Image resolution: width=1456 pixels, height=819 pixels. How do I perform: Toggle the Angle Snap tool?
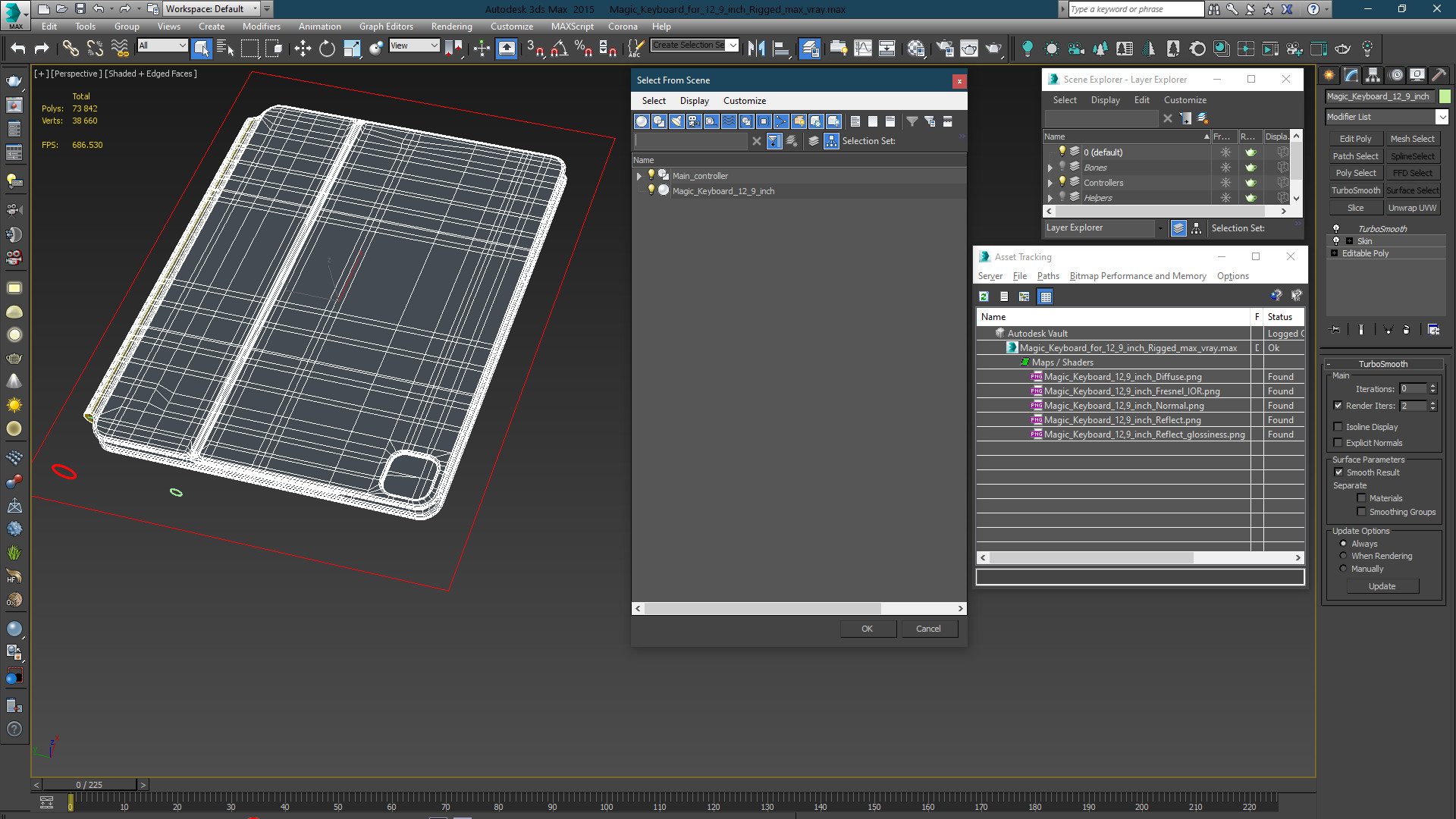pyautogui.click(x=560, y=49)
